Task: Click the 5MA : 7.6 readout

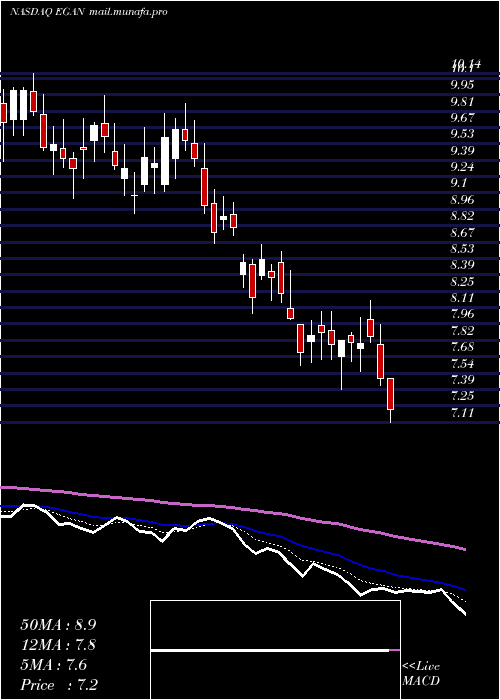Action: coord(54,665)
